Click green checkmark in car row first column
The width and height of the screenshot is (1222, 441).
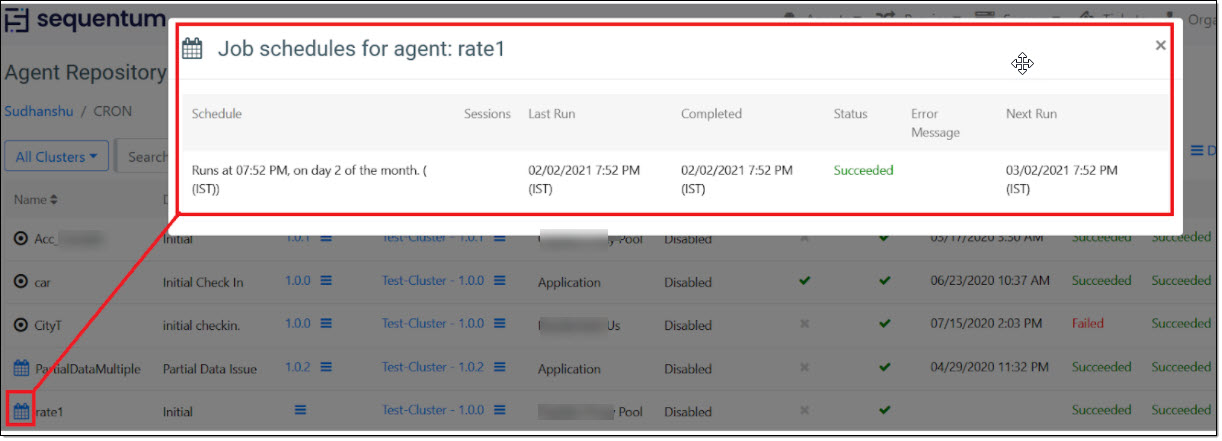(x=804, y=281)
